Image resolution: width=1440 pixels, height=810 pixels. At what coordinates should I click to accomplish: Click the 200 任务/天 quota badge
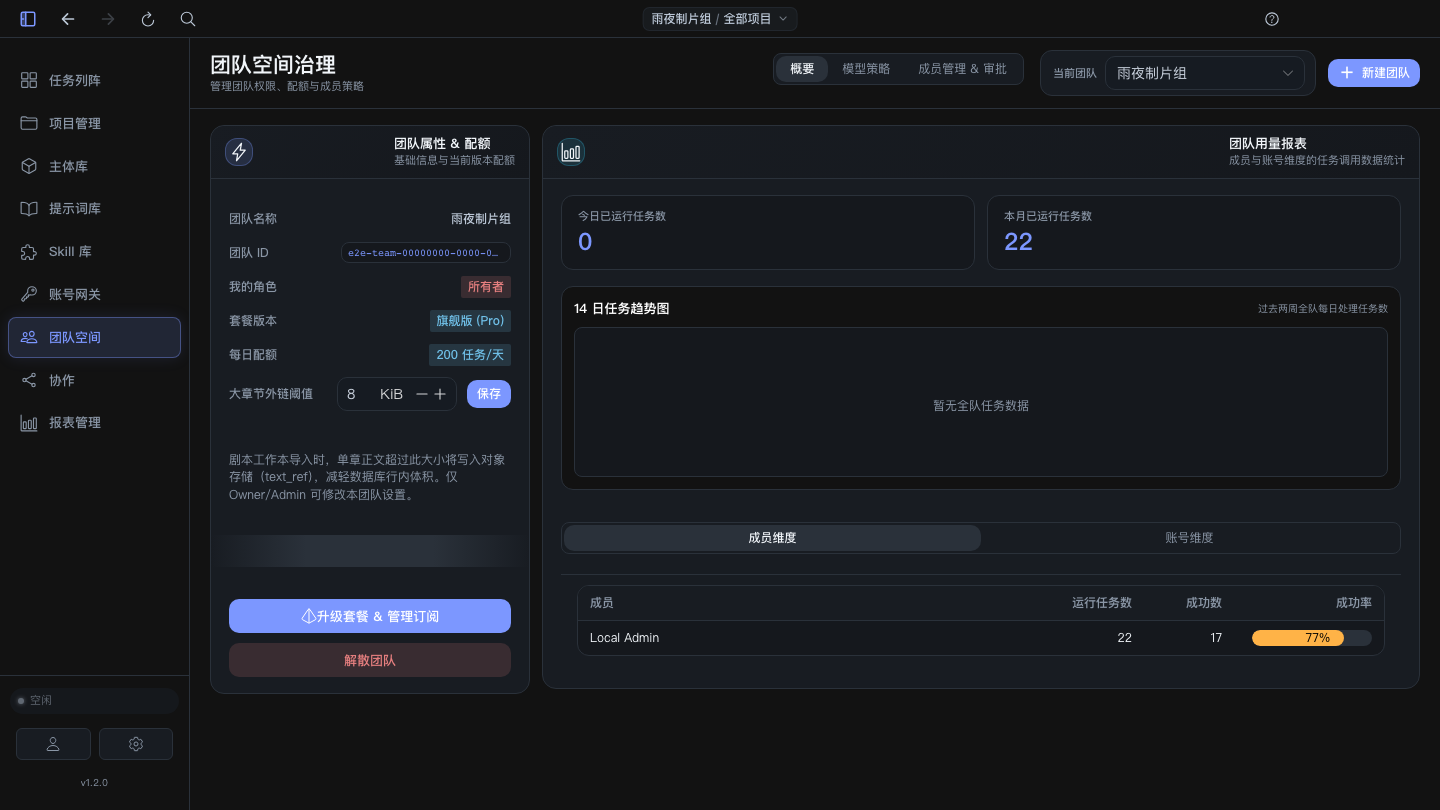(470, 355)
